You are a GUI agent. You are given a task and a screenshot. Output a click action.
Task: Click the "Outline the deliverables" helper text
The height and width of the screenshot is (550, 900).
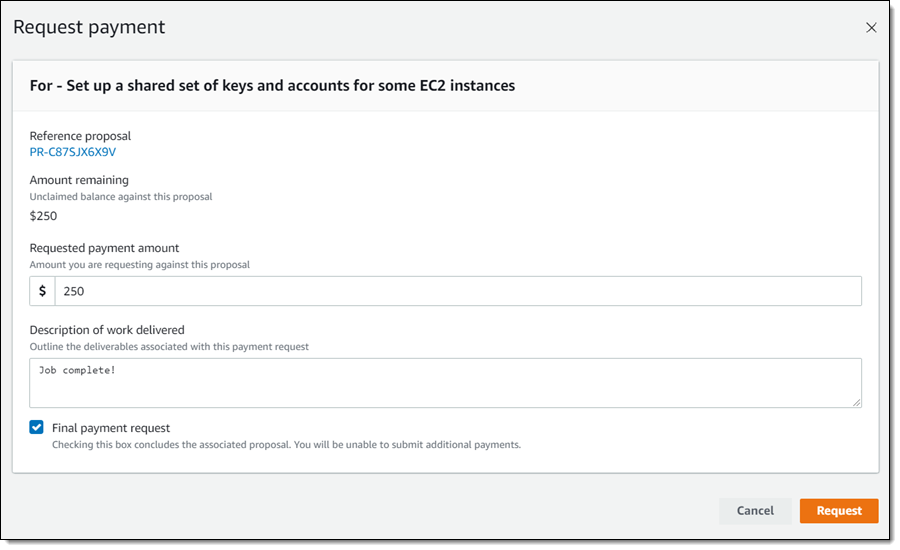[x=169, y=347]
